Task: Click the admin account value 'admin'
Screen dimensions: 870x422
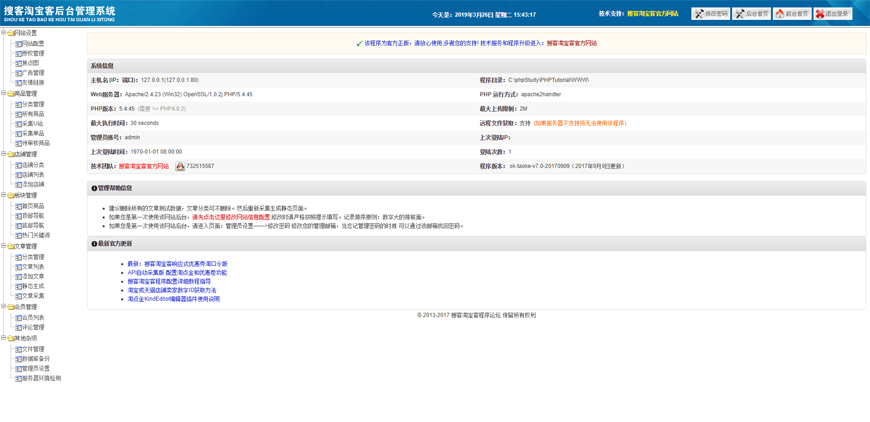Action: pyautogui.click(x=132, y=137)
